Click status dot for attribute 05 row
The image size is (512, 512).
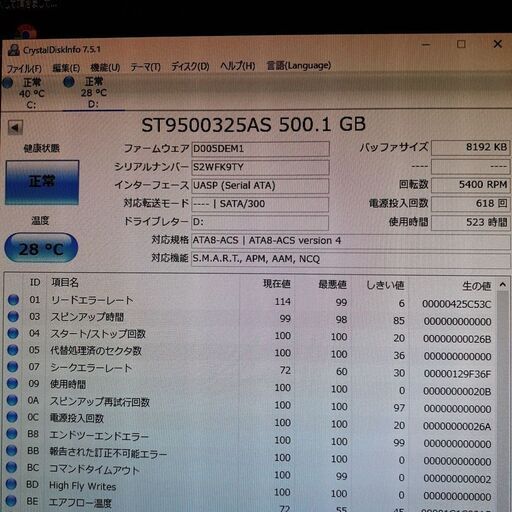[x=13, y=350]
